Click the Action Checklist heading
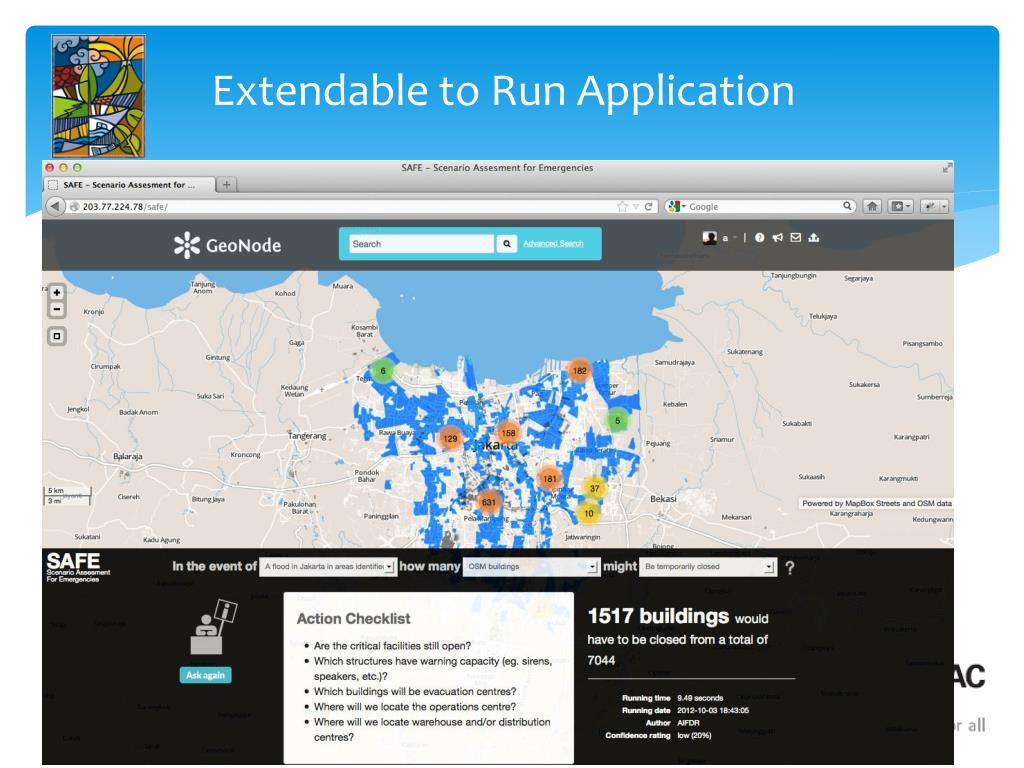This screenshot has width=1024, height=768. coord(353,618)
